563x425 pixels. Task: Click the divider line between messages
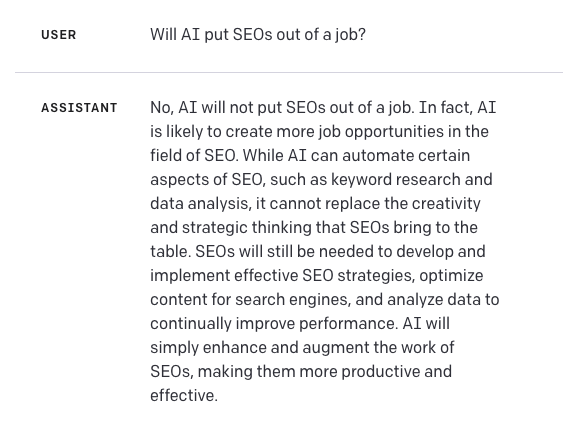tap(289, 72)
